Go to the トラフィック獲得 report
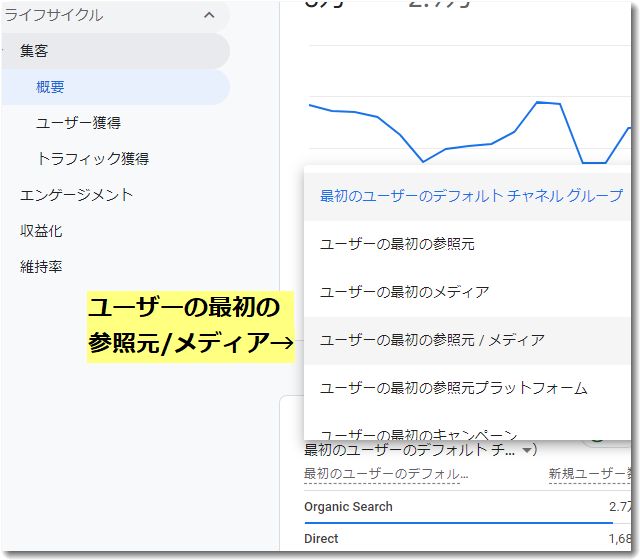Viewport: 640px width, 560px height. pyautogui.click(x=92, y=159)
